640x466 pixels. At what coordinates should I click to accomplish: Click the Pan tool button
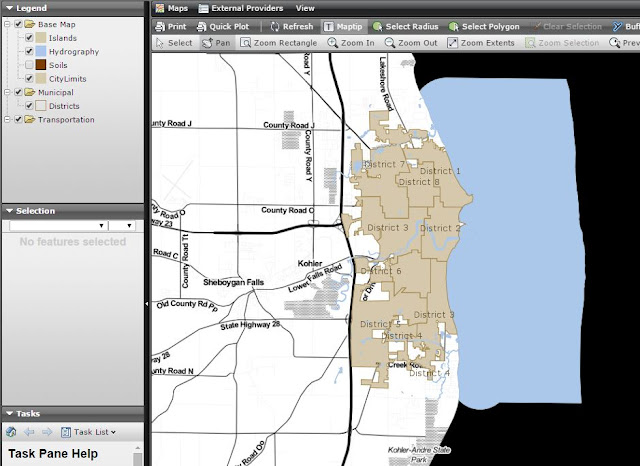coord(217,43)
